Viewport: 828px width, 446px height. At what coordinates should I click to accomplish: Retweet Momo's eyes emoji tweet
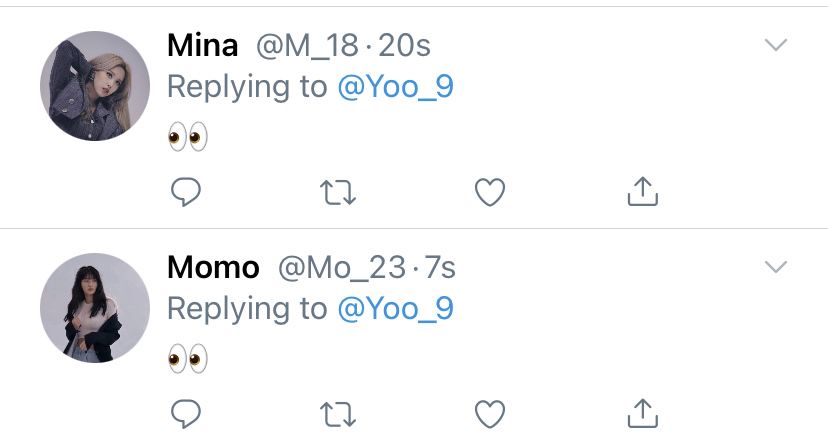pyautogui.click(x=338, y=414)
